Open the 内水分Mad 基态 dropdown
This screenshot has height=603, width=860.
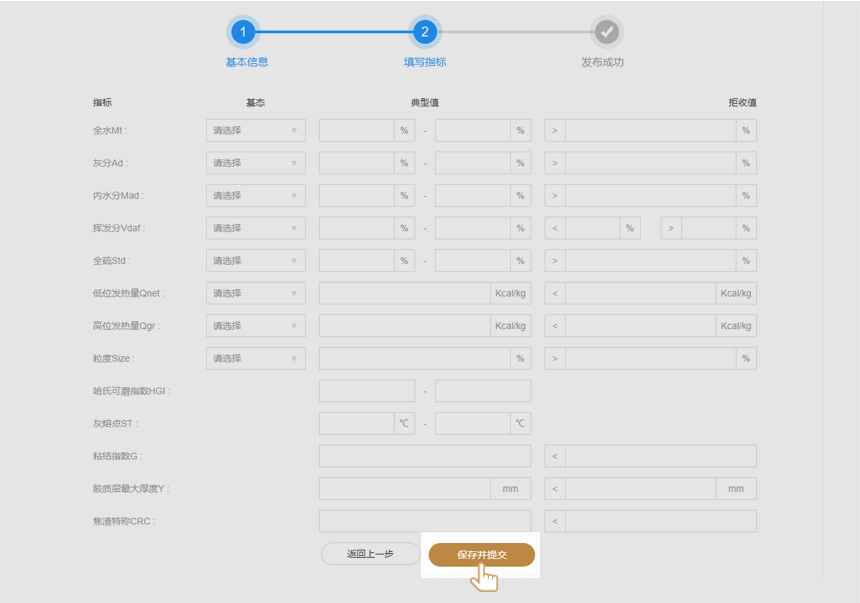pyautogui.click(x=255, y=195)
